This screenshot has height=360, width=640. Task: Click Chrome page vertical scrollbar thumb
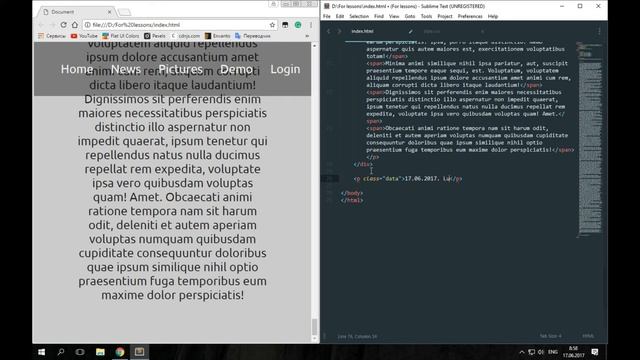pyautogui.click(x=314, y=326)
